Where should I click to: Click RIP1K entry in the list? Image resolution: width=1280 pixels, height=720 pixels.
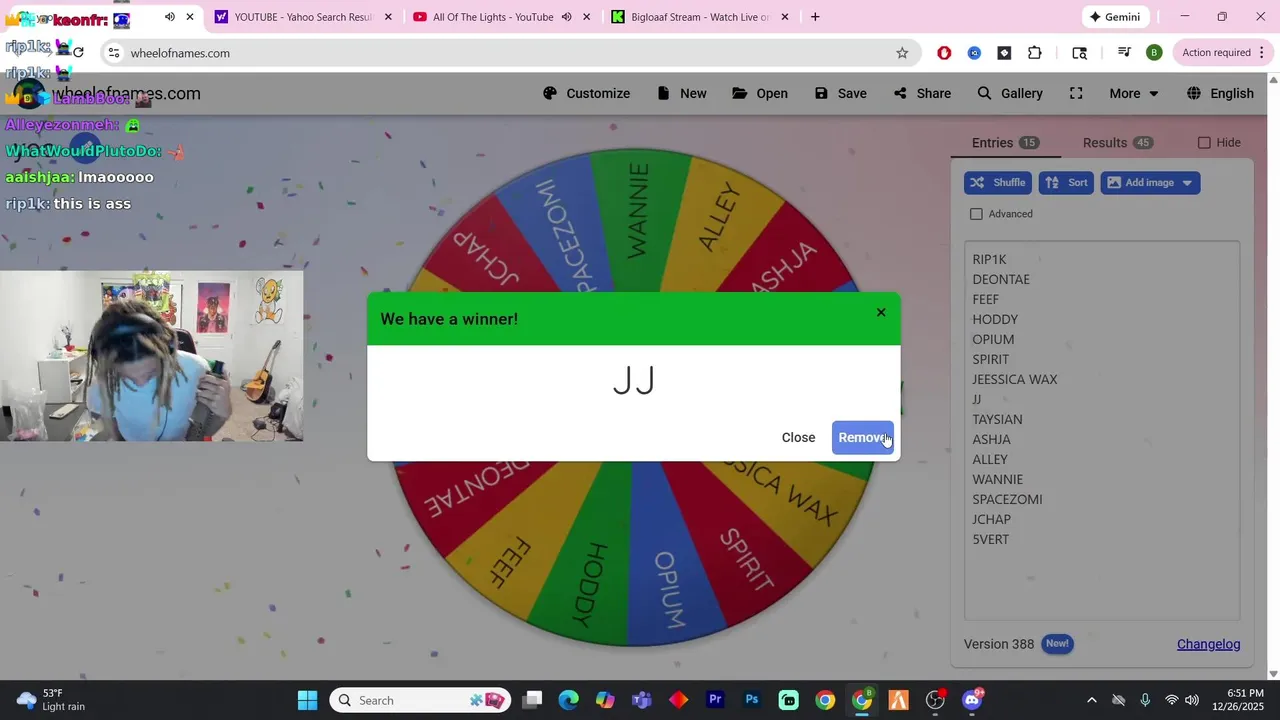coord(989,259)
